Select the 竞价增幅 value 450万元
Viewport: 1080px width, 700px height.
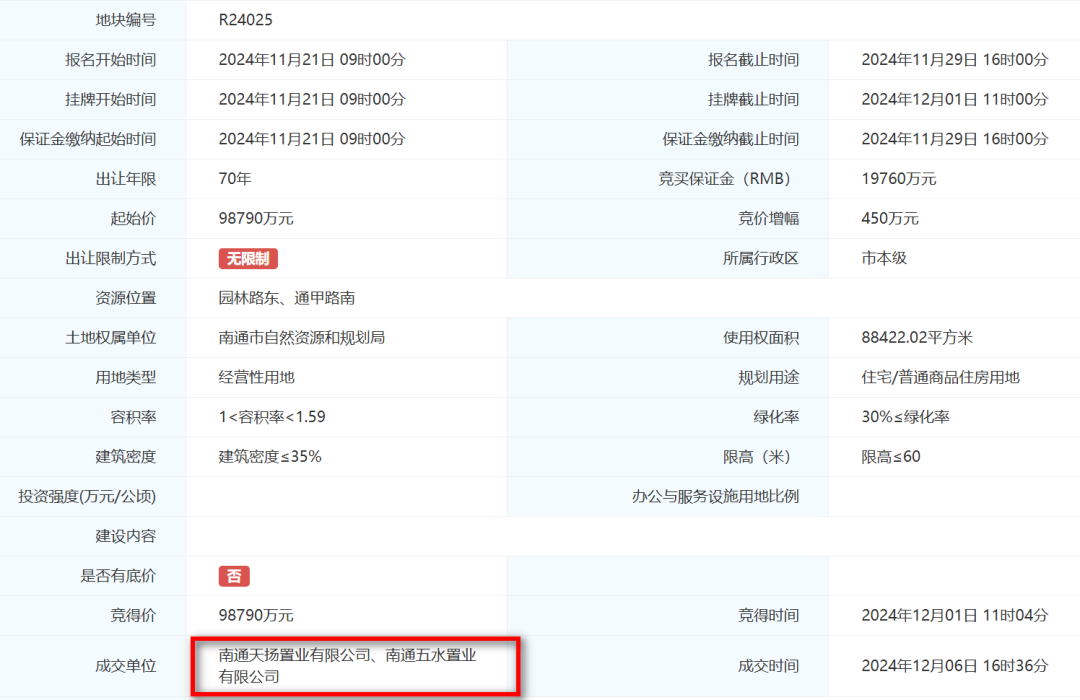(x=889, y=218)
